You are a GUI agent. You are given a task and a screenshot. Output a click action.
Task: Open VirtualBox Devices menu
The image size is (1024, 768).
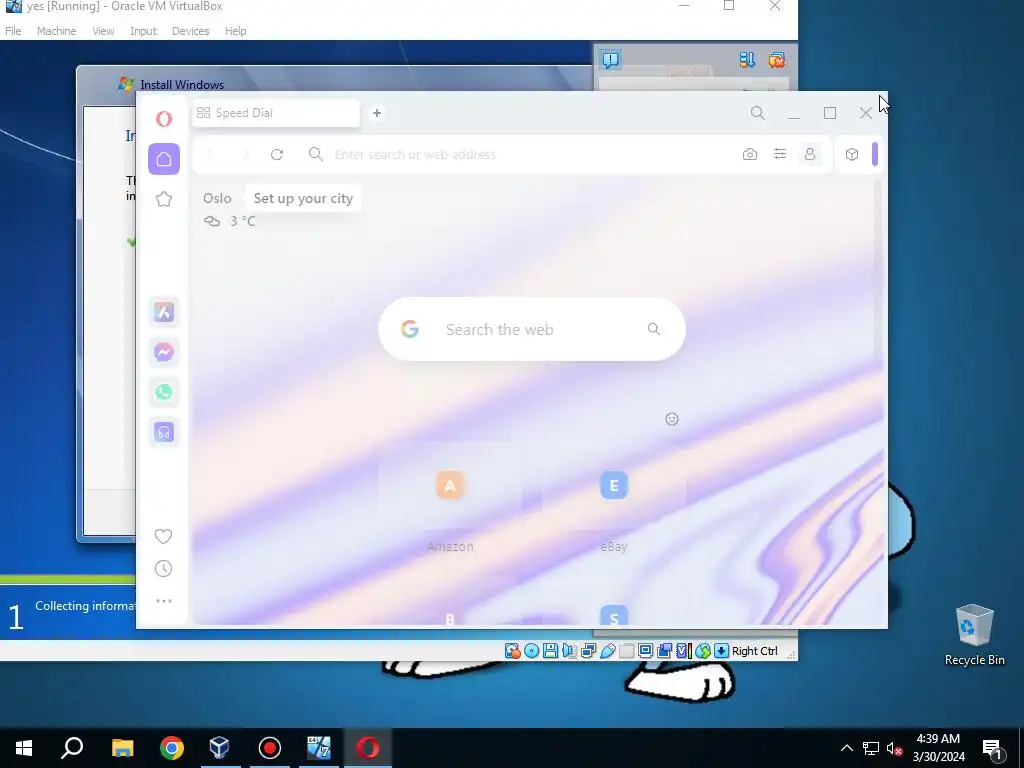[x=190, y=31]
